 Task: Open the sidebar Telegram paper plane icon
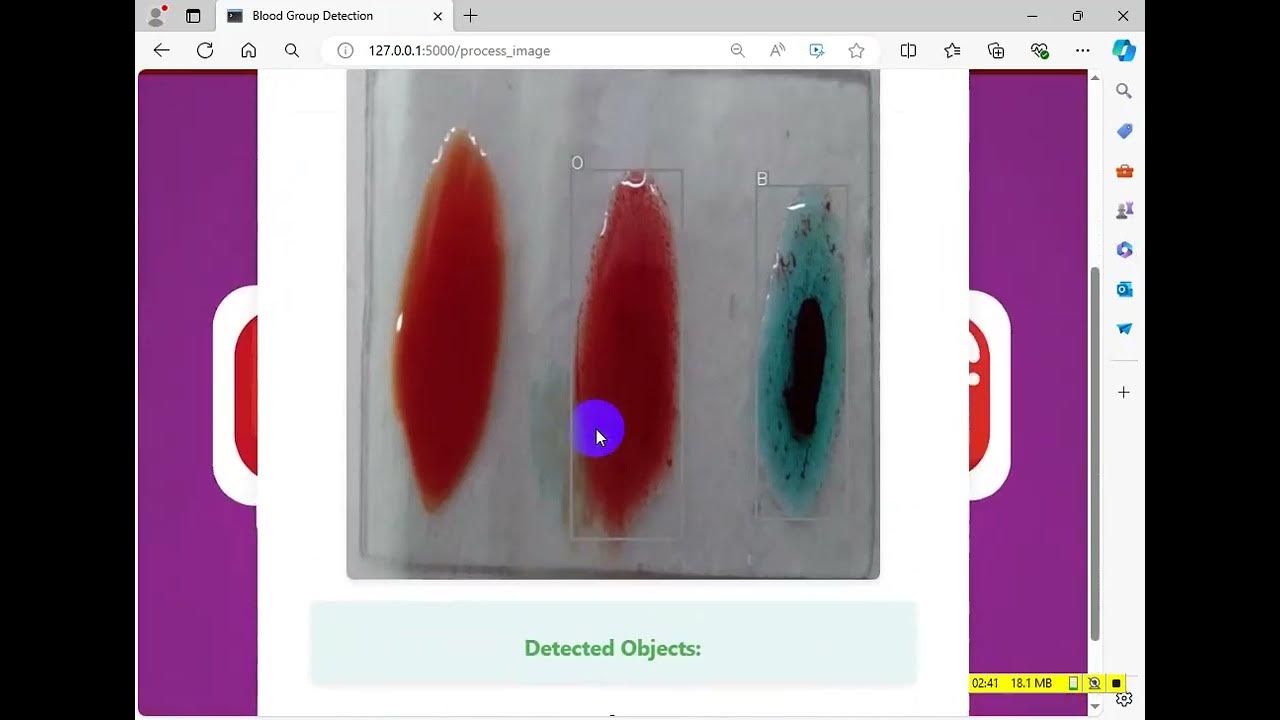1124,329
